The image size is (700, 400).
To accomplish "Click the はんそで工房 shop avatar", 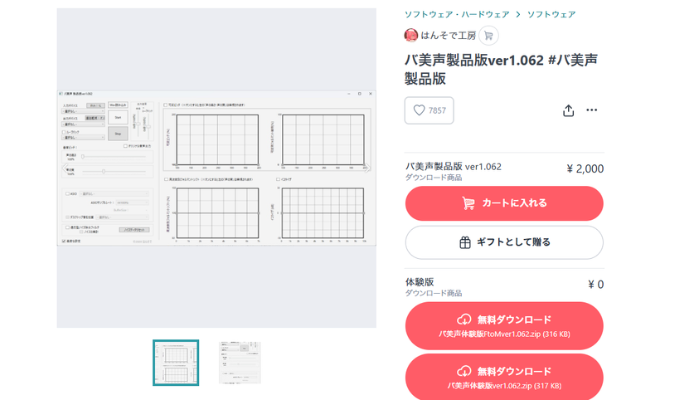I will pos(411,35).
